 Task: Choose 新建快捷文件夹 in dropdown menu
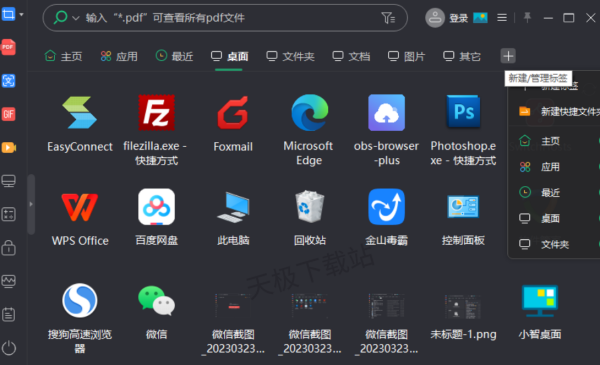559,111
